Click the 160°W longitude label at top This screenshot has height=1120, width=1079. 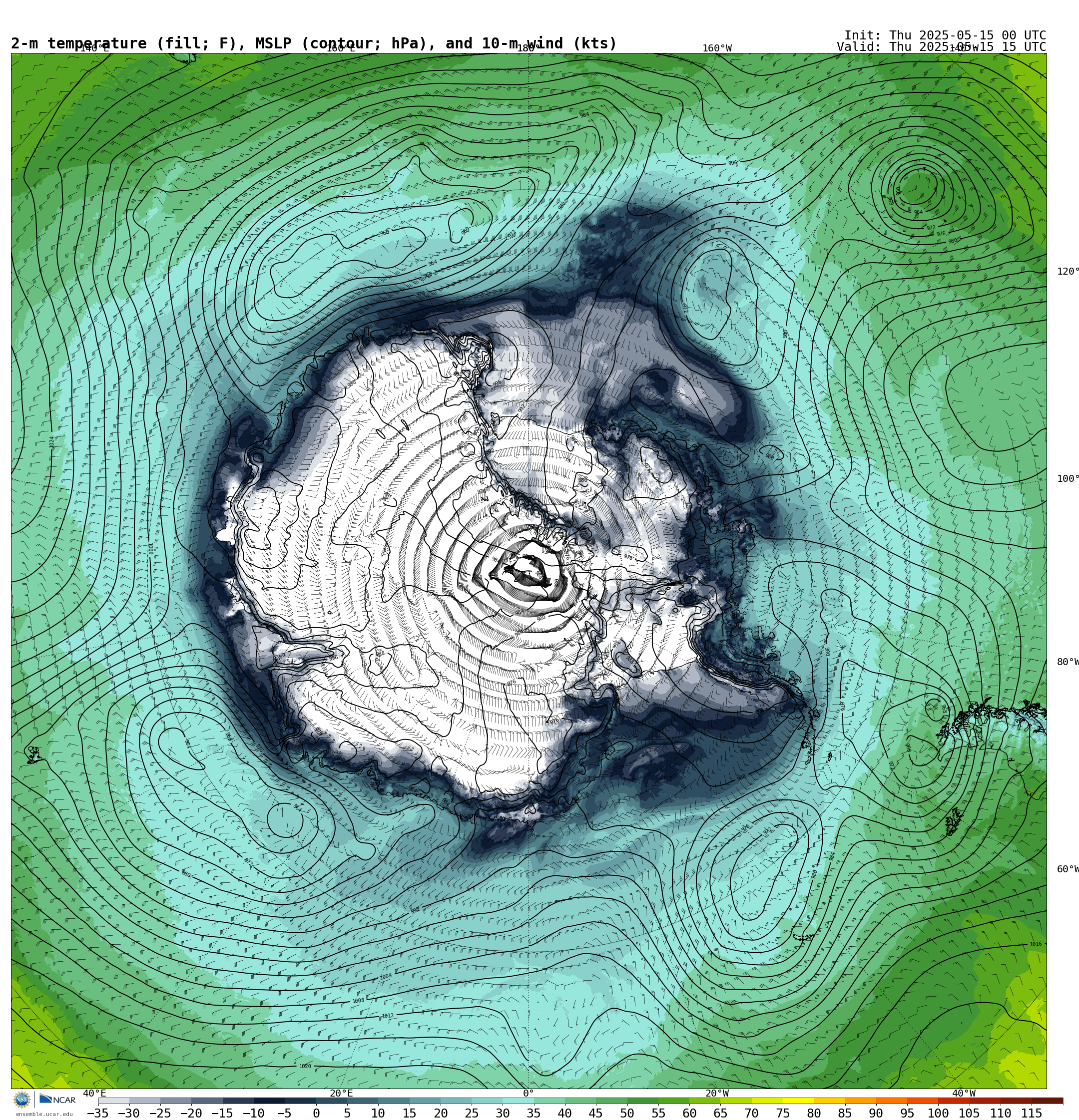pos(717,48)
